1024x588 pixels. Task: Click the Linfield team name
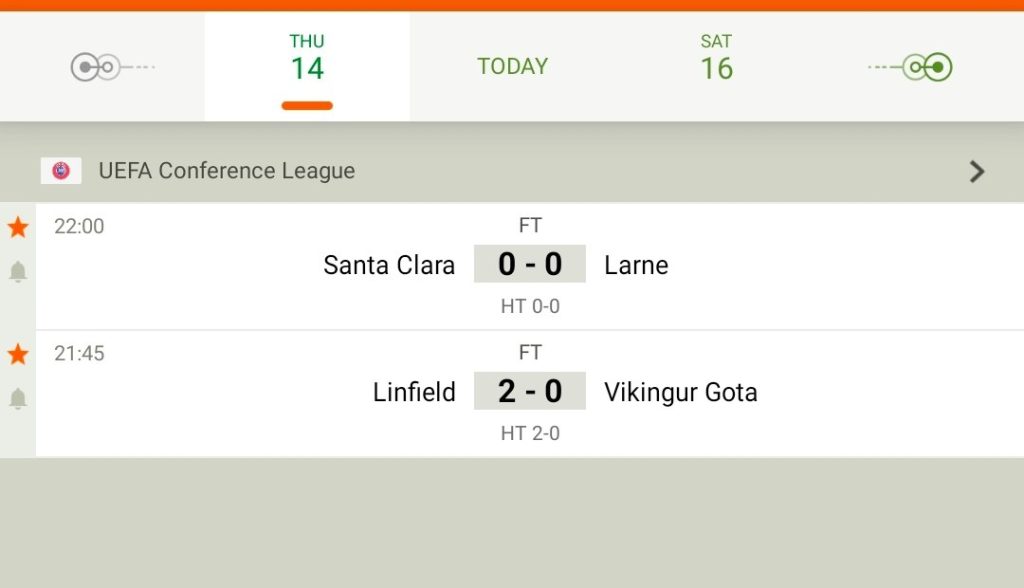click(x=414, y=393)
